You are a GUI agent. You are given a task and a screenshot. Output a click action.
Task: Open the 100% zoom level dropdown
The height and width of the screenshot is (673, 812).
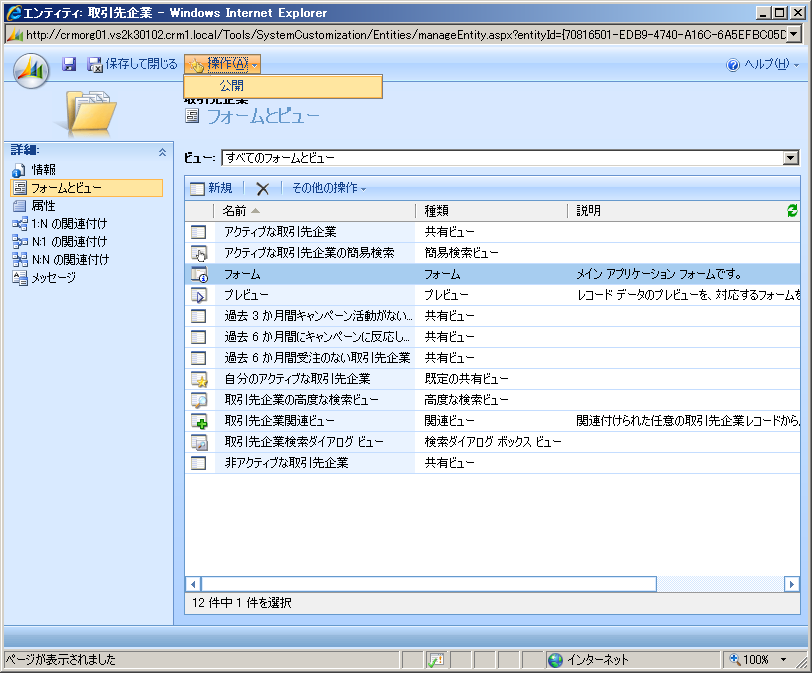tap(784, 660)
